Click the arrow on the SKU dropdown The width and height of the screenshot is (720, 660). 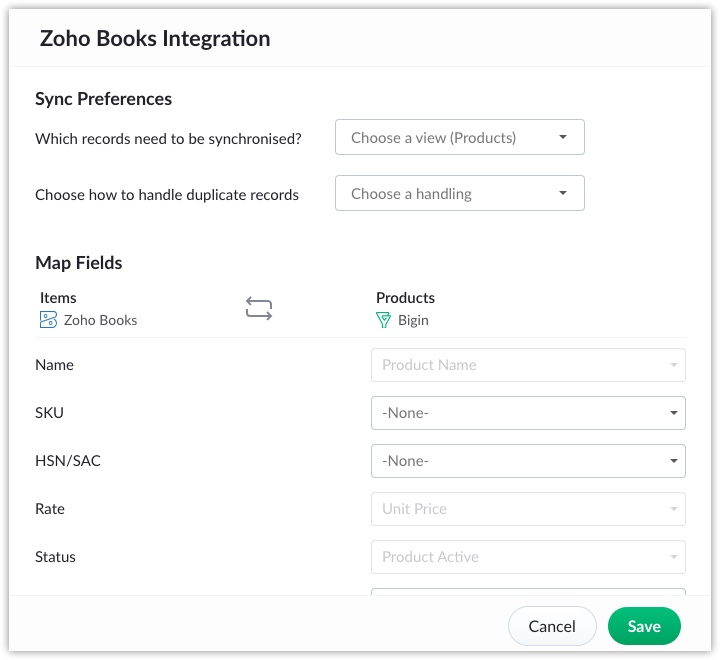[674, 413]
